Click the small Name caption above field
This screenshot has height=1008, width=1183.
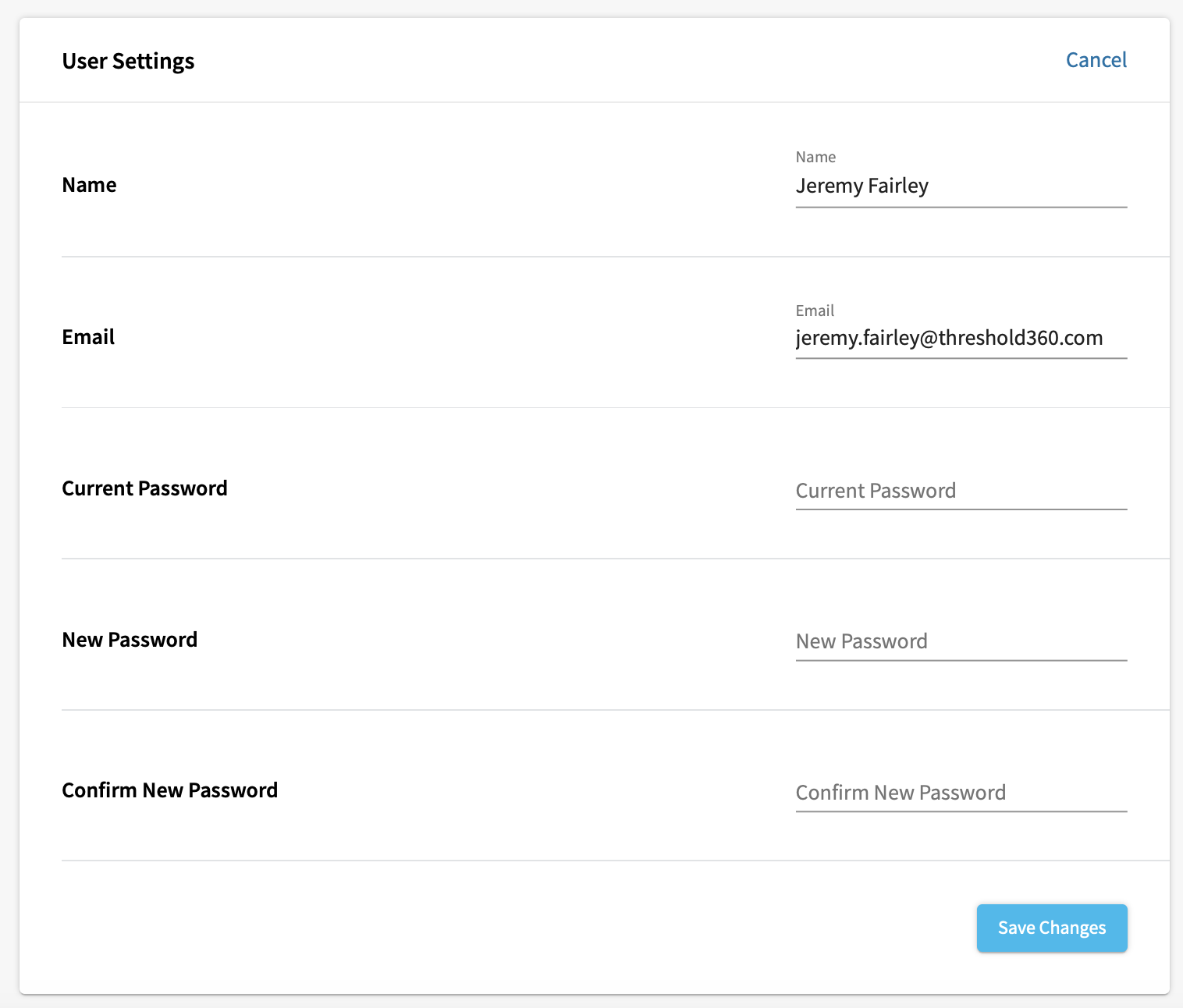[815, 157]
